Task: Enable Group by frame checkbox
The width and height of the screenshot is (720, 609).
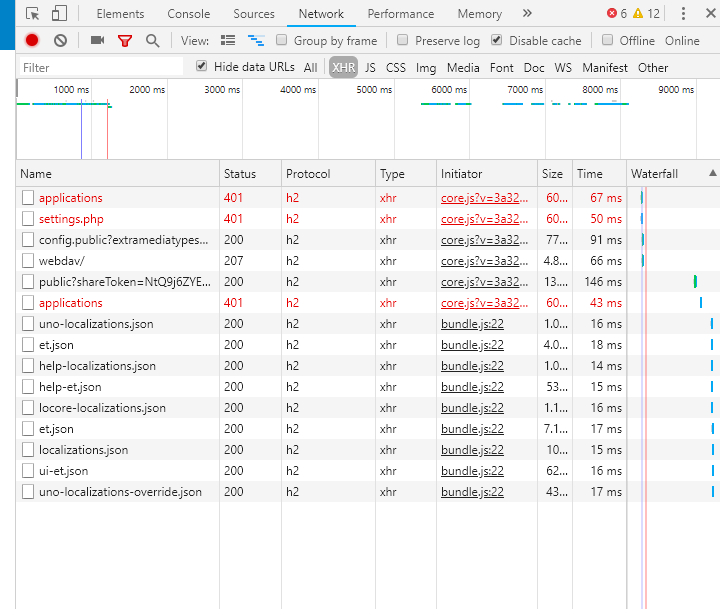Action: (x=281, y=40)
